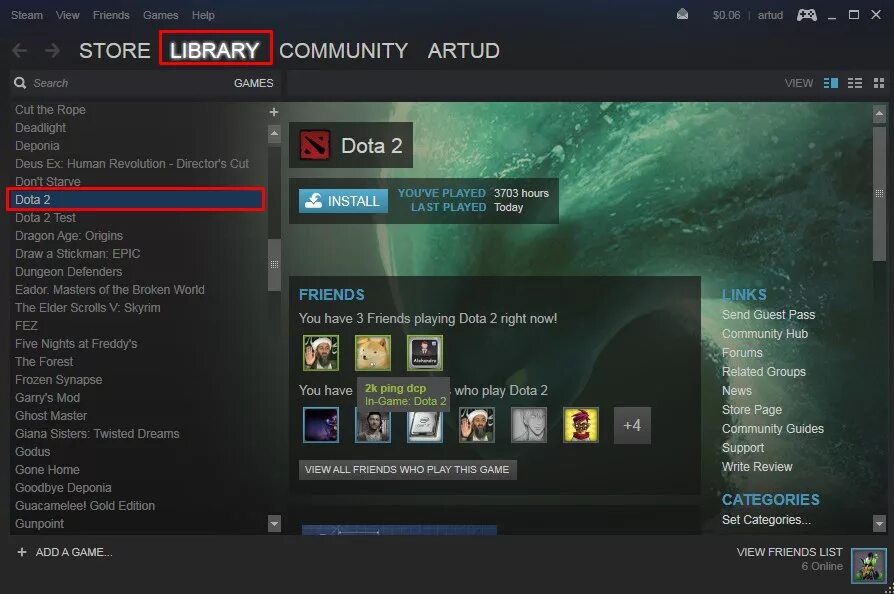Click the wallet balance $0.06
This screenshot has height=594, width=894.
(726, 15)
